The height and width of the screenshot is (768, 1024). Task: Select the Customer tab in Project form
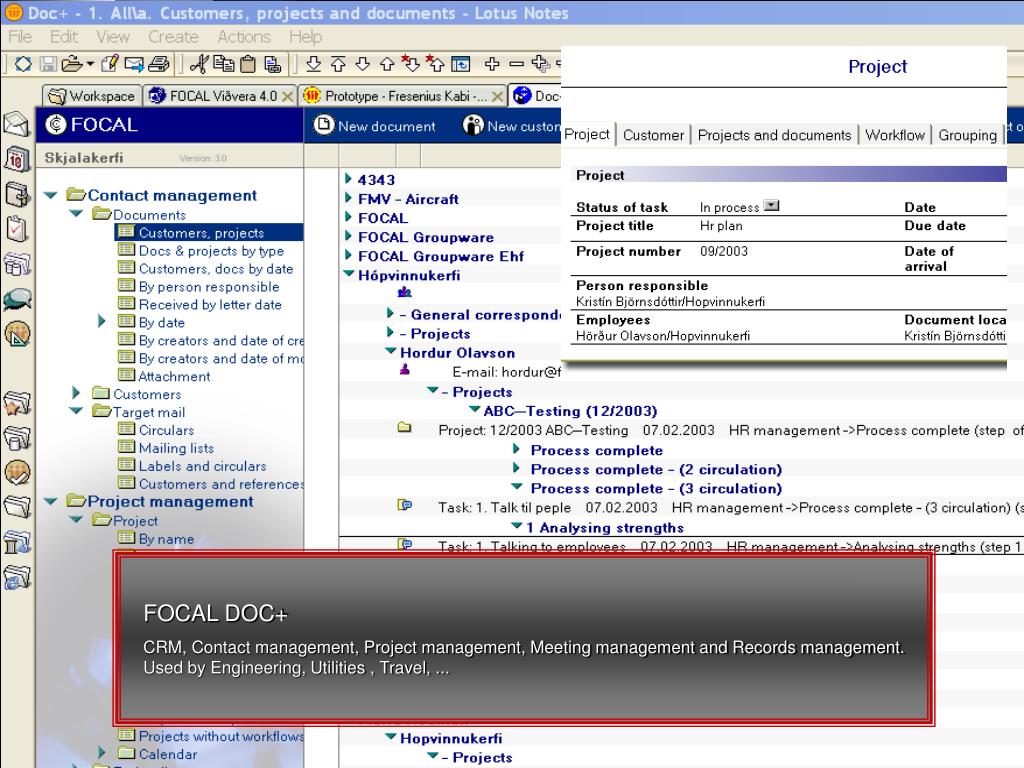[x=653, y=135]
